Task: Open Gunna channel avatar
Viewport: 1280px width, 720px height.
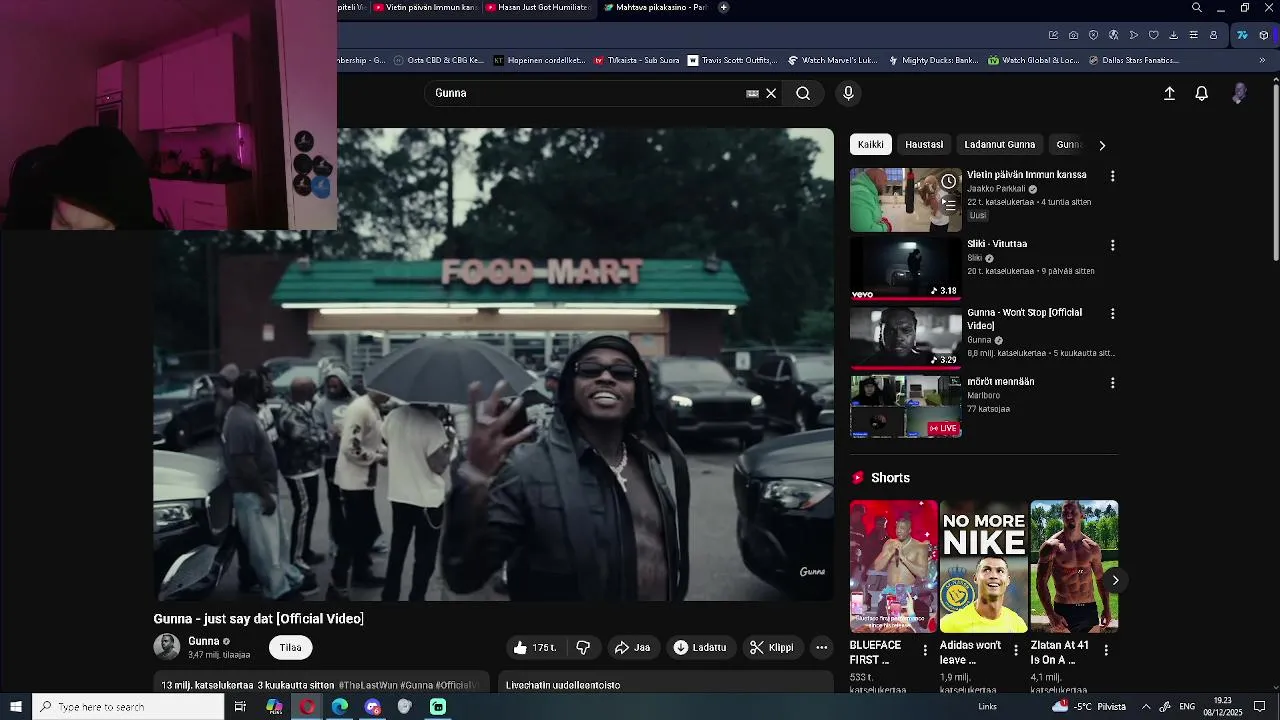Action: click(x=167, y=647)
